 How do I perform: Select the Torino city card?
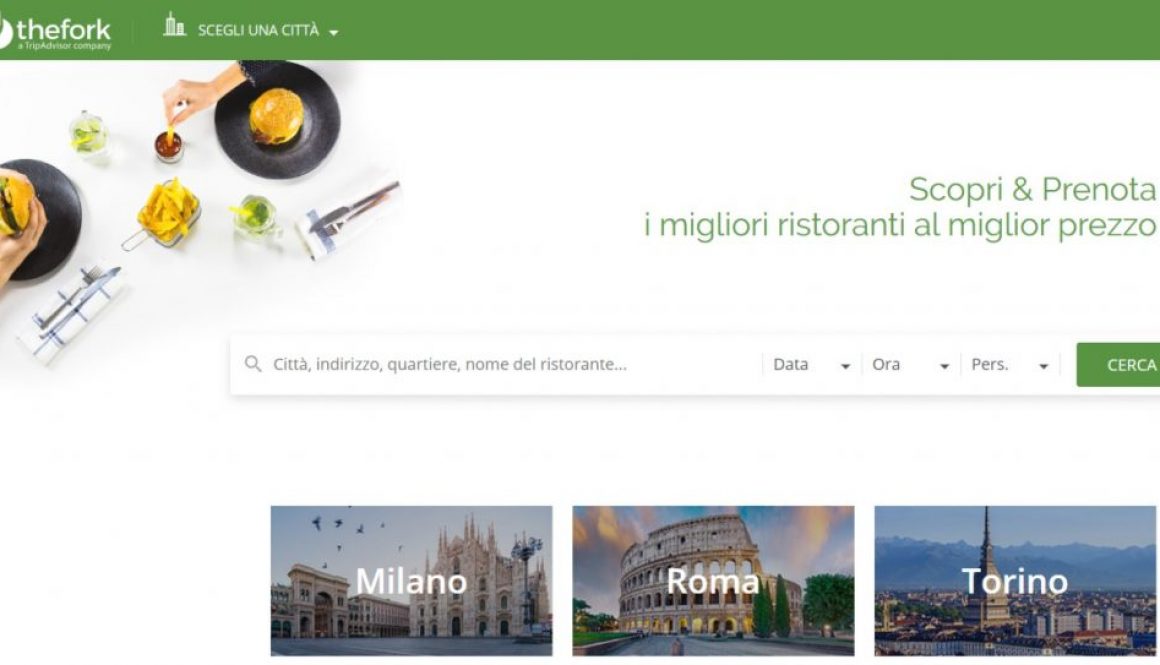click(x=1015, y=581)
